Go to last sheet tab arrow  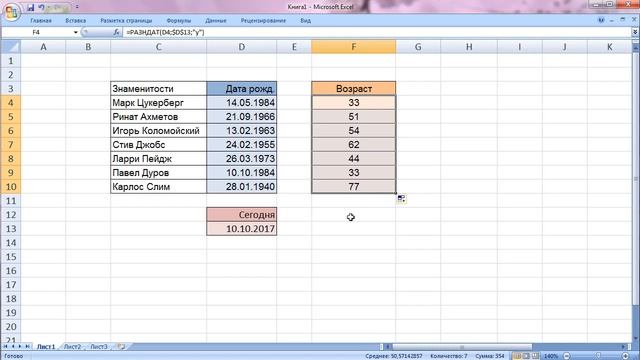[27, 347]
